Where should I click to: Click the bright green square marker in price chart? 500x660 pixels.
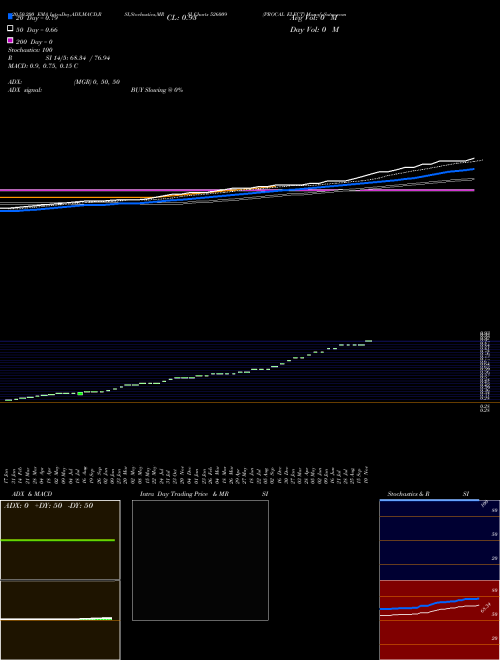point(80,394)
